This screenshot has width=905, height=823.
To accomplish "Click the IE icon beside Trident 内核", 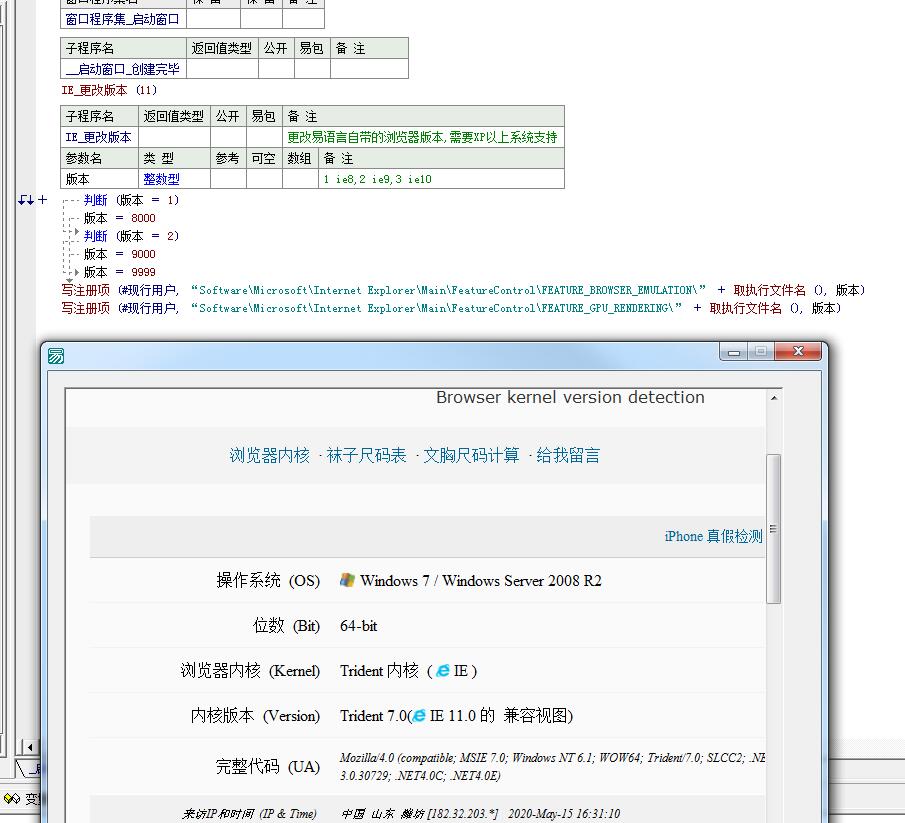I will (x=443, y=671).
